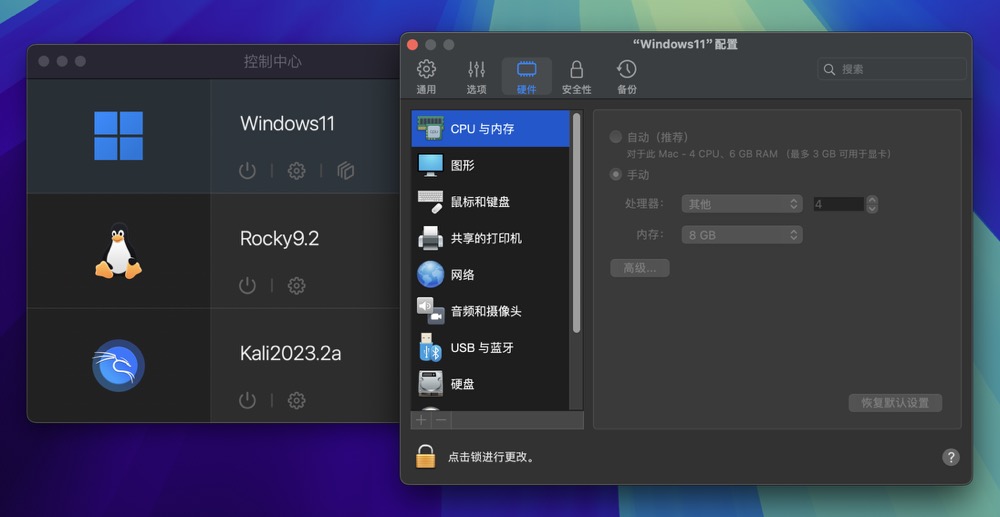Switch to the 备份 tab

click(x=626, y=76)
